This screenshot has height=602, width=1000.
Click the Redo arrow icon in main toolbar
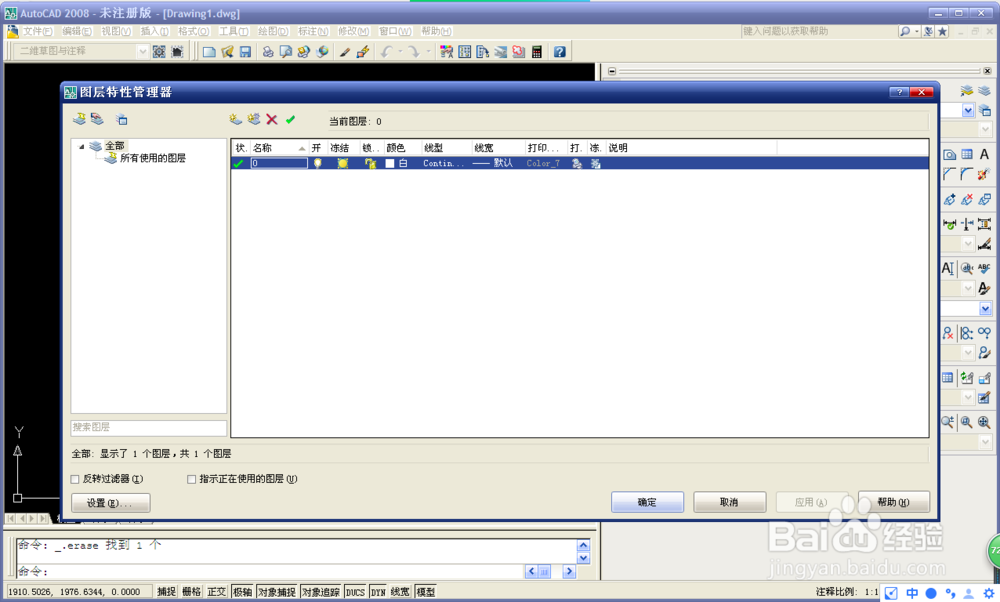(x=413, y=52)
